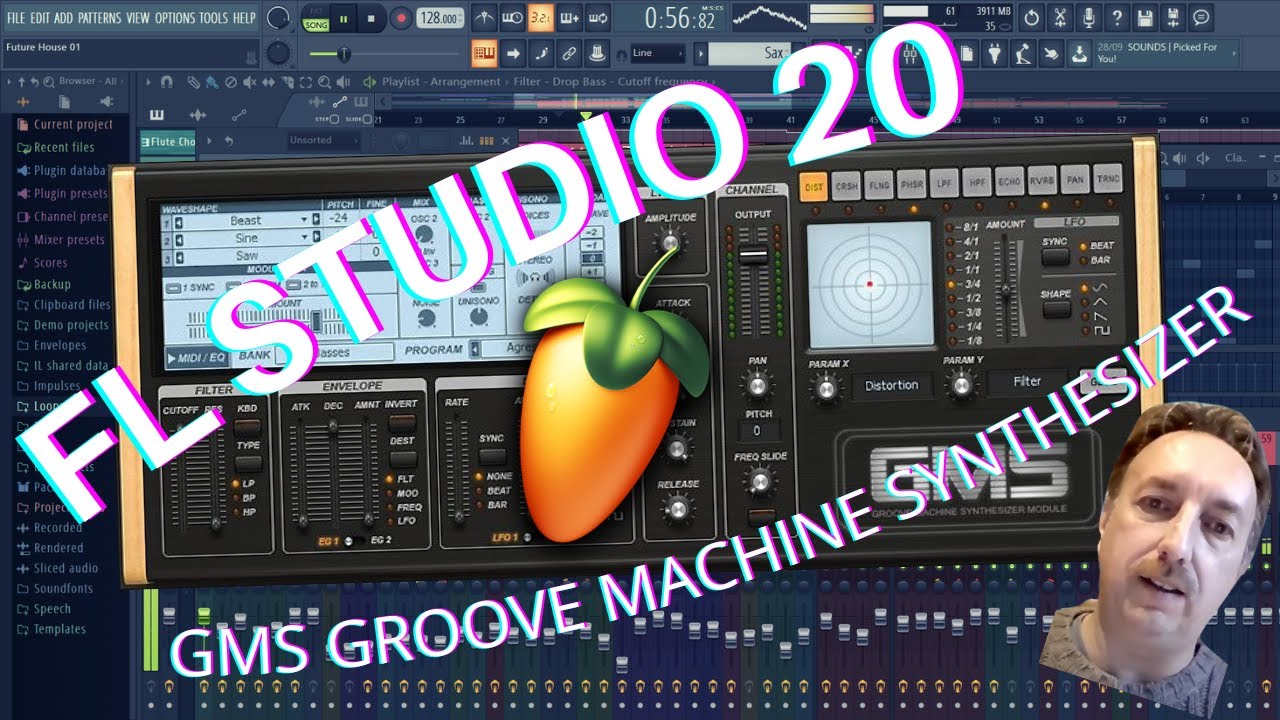This screenshot has height=720, width=1280.
Task: Pause playback with the transport pause button
Action: click(345, 18)
